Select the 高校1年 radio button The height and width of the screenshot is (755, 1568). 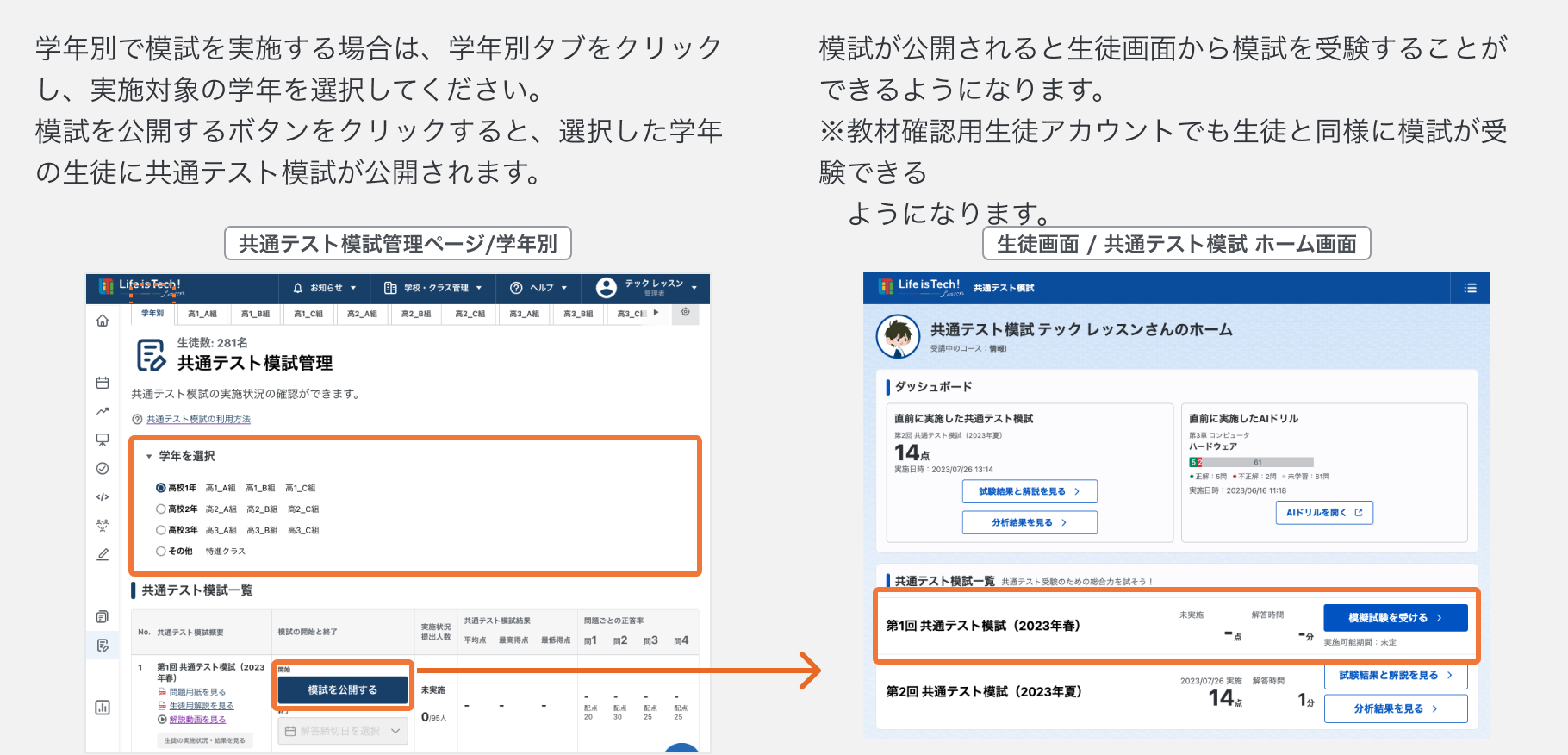click(160, 488)
